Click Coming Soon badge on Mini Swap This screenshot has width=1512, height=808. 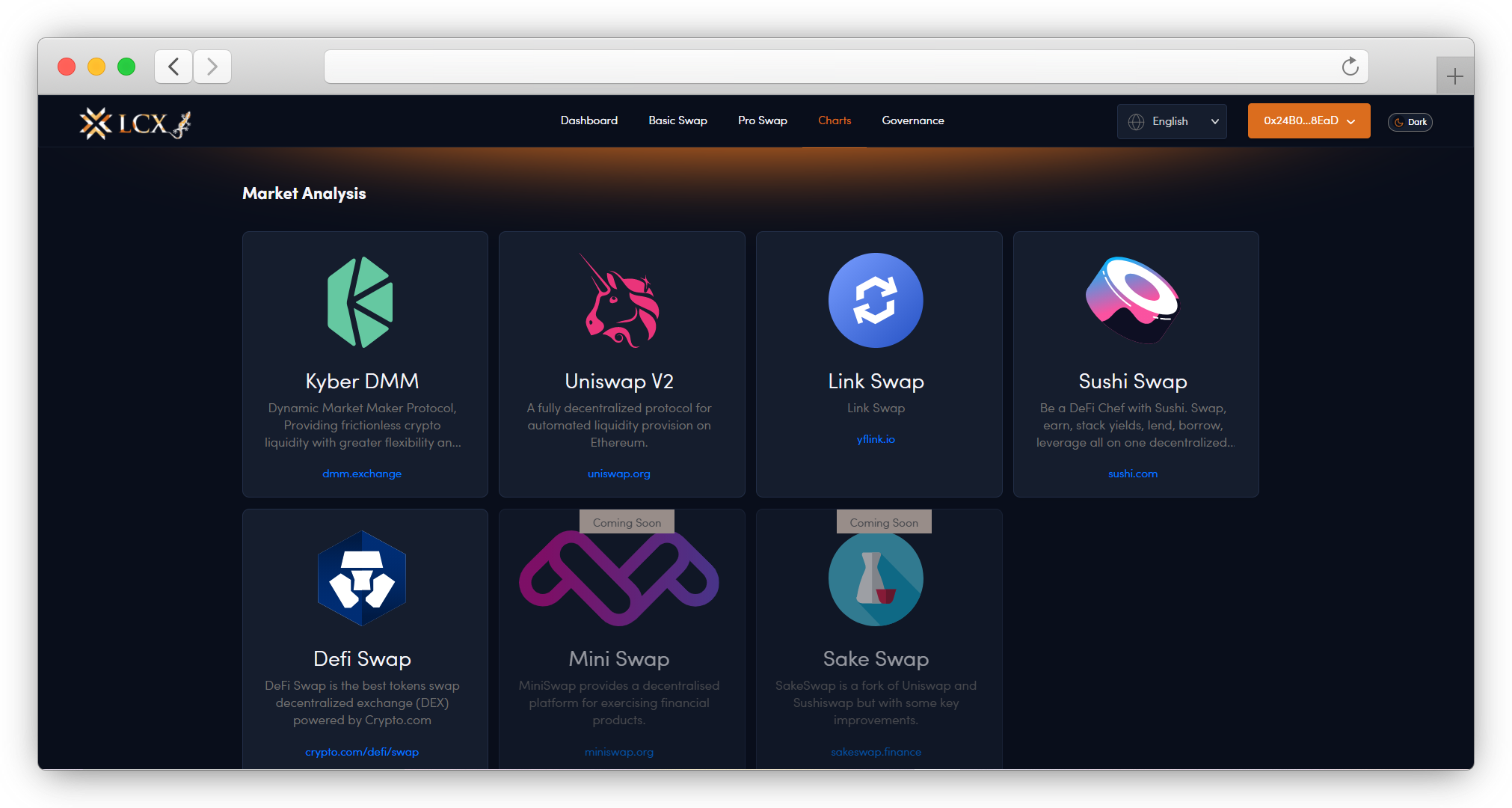pyautogui.click(x=627, y=522)
